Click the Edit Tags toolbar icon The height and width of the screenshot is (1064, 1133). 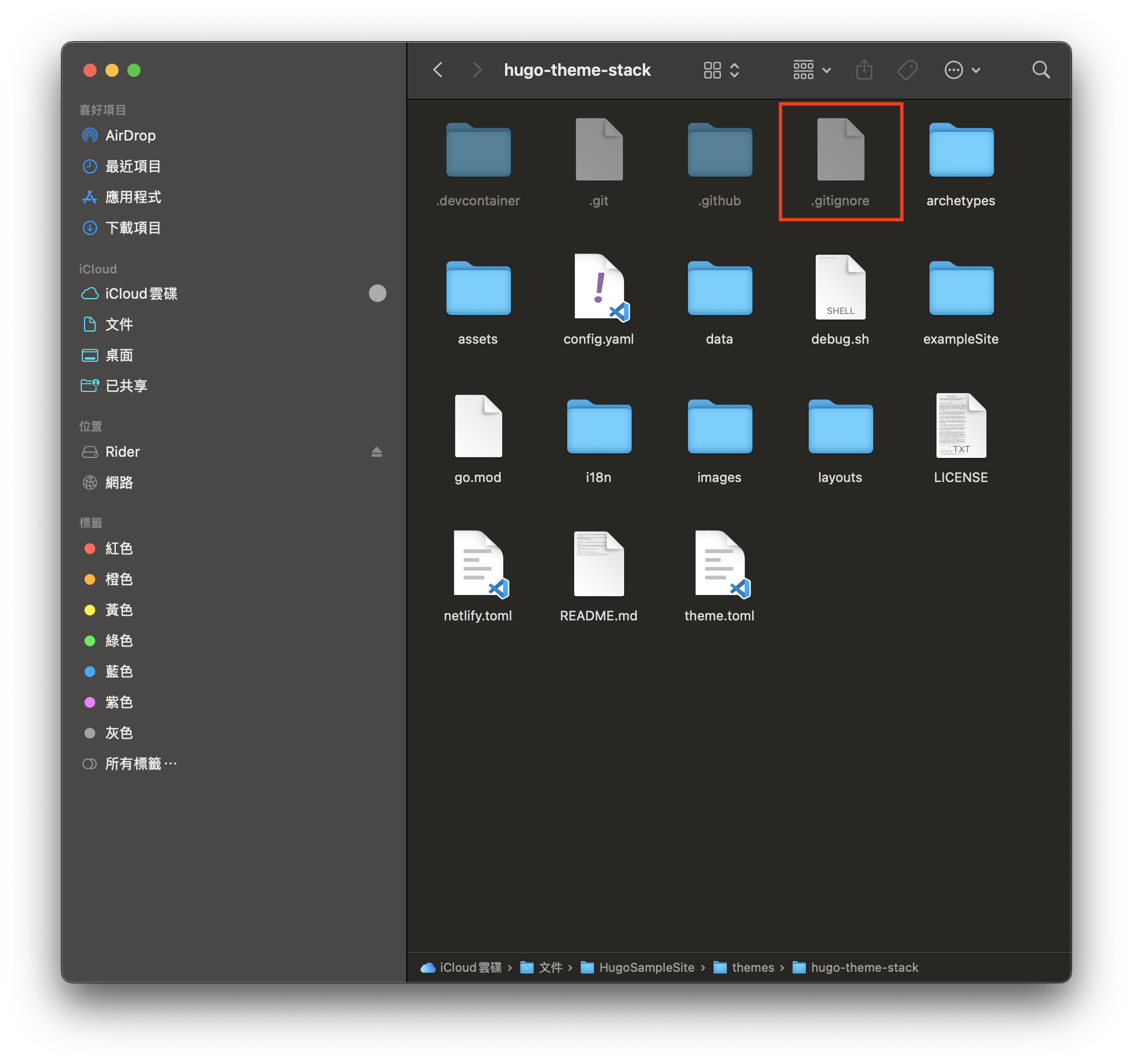(x=907, y=70)
